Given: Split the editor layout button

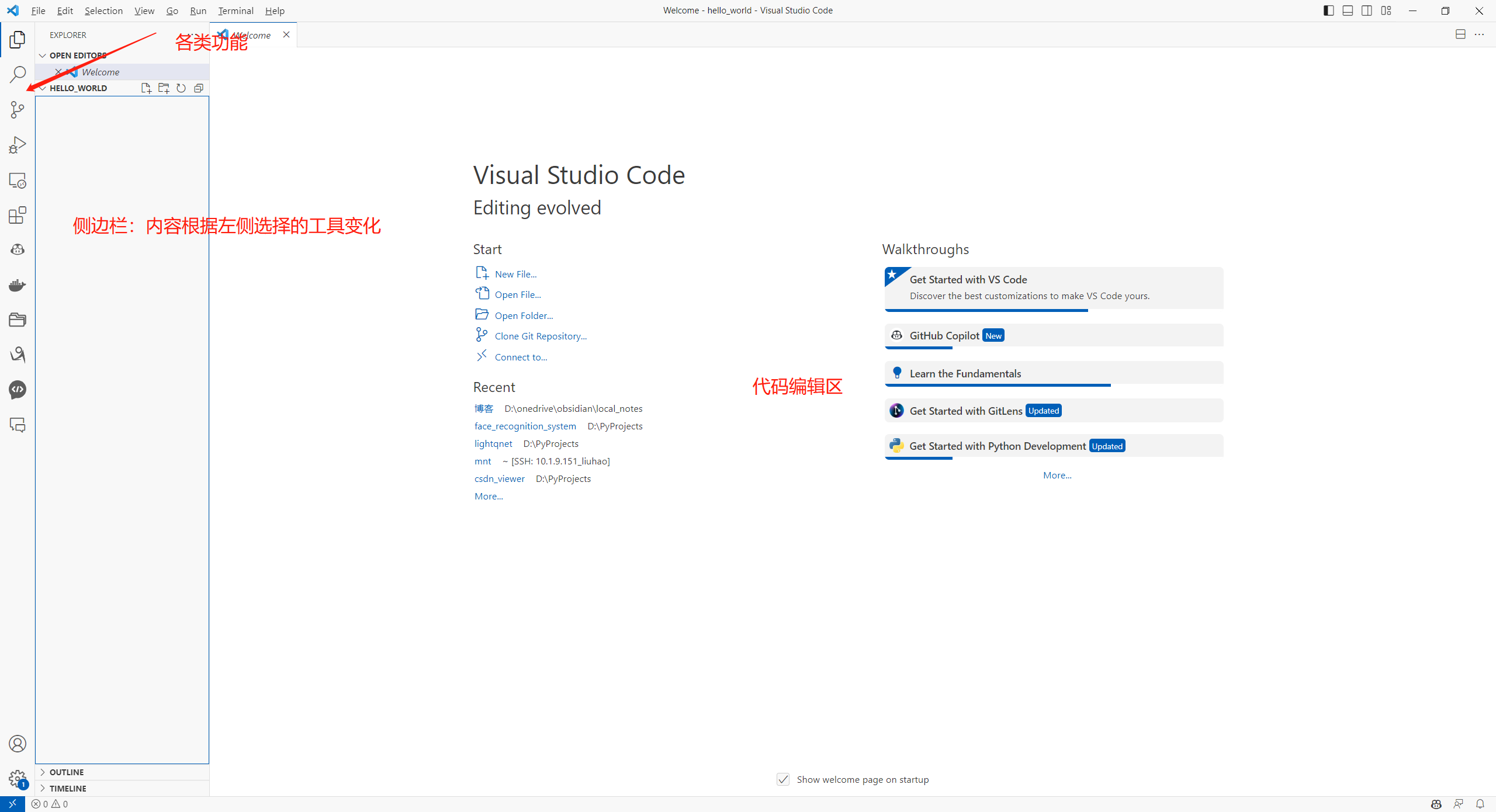Looking at the screenshot, I should tap(1460, 34).
